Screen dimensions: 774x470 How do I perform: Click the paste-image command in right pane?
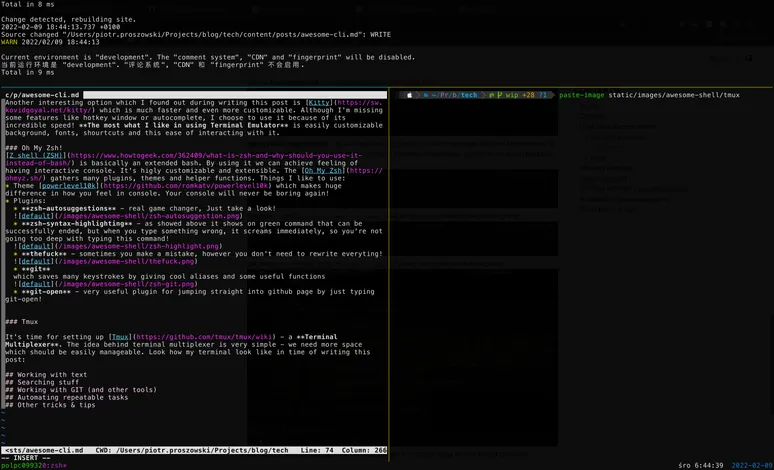tap(581, 95)
